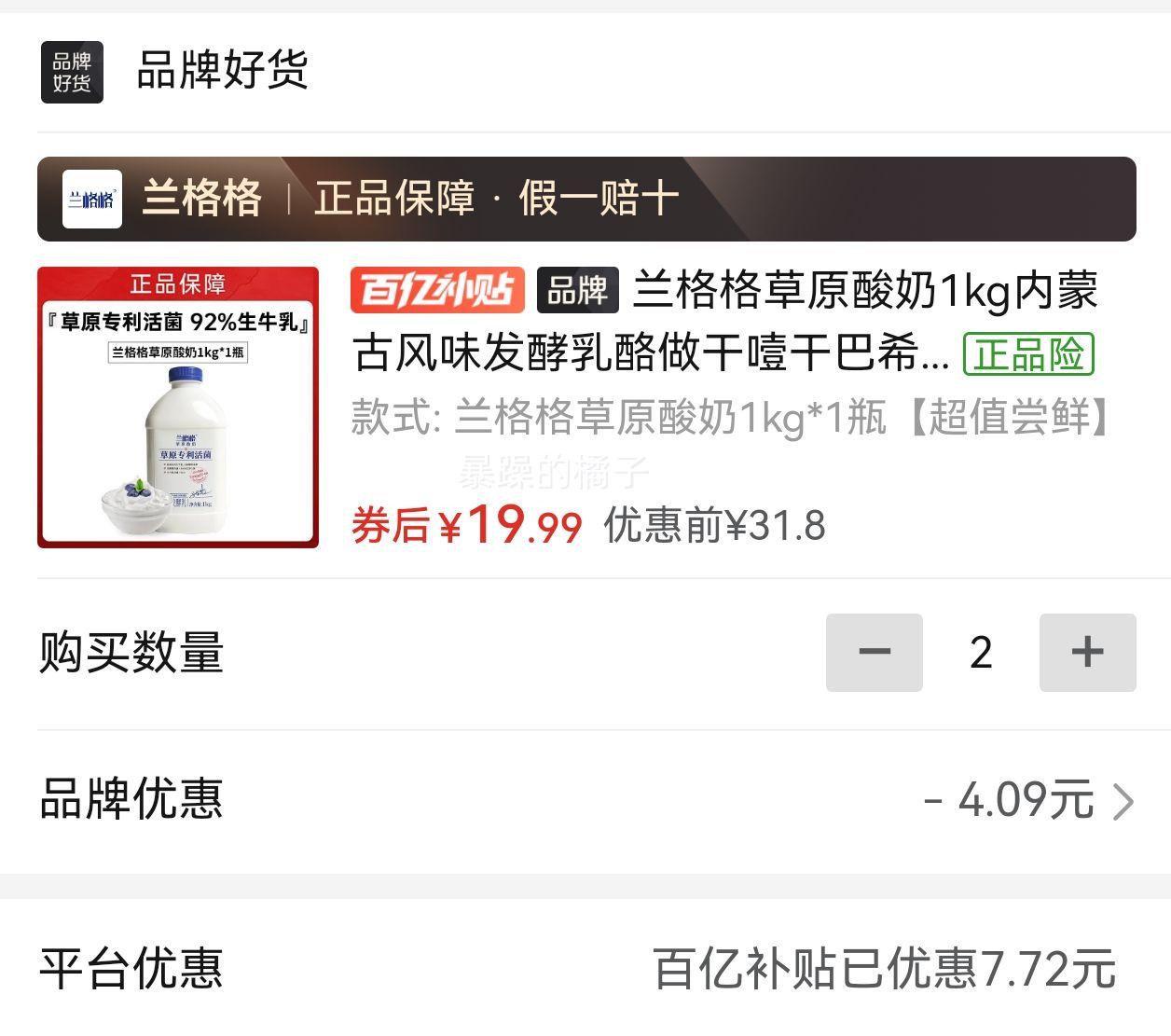Tap the 券后 ¥19.99 price
1171x1036 pixels.
(467, 525)
